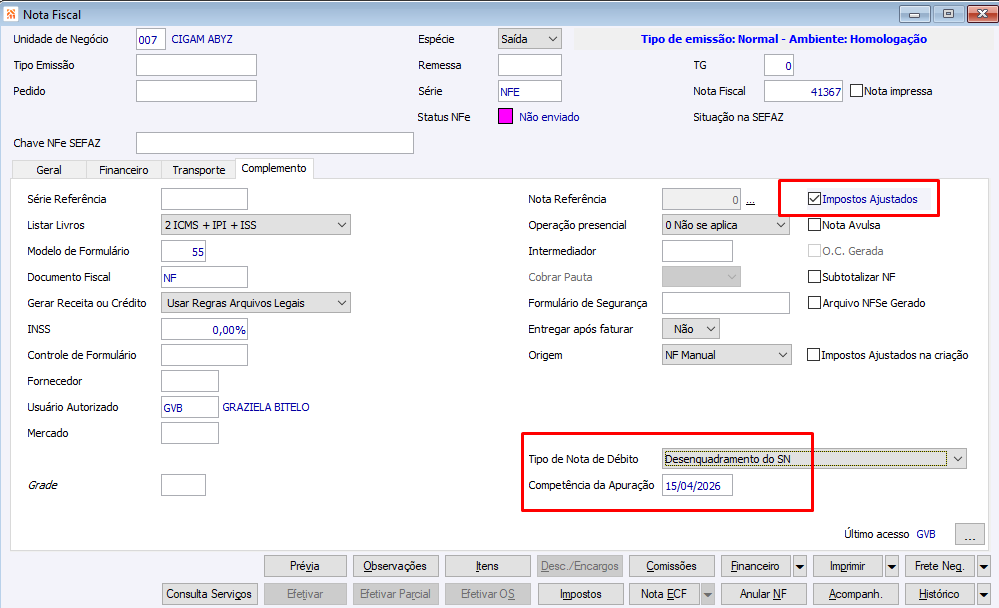Screen dimensions: 999x608
Task: Click the Documento Fiscal field NF
Action: (205, 277)
